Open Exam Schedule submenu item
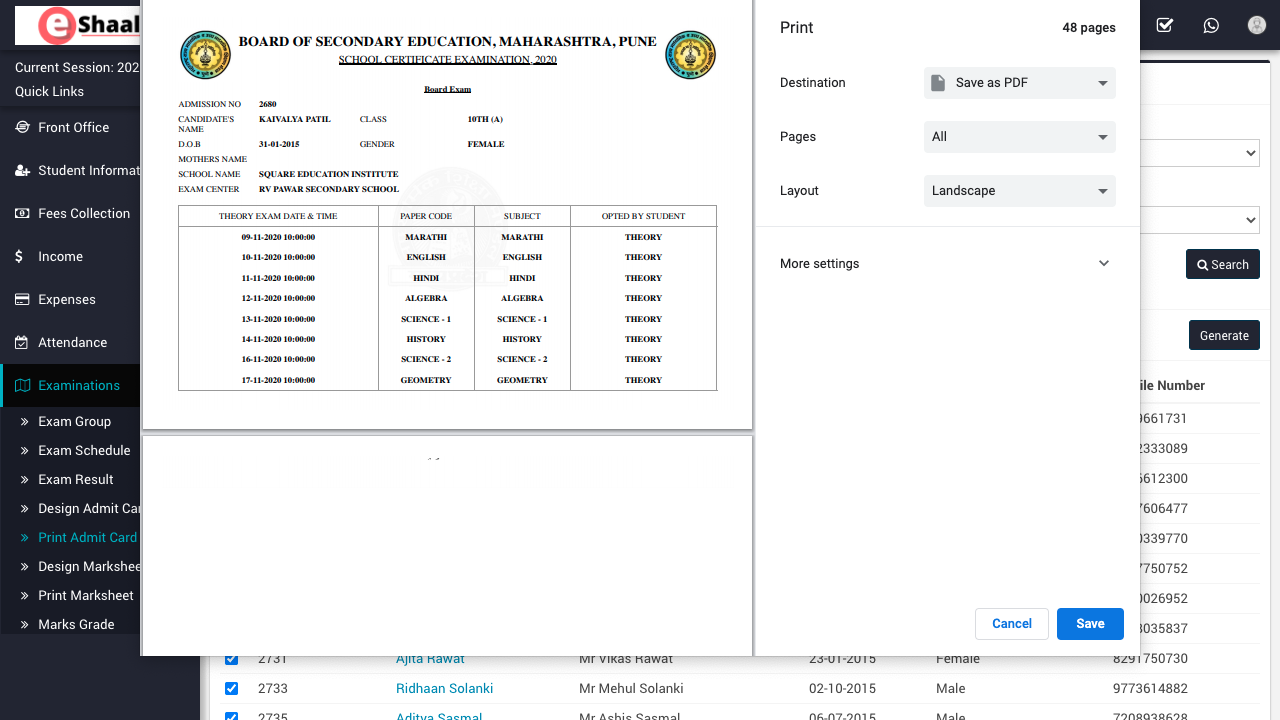 pos(84,451)
